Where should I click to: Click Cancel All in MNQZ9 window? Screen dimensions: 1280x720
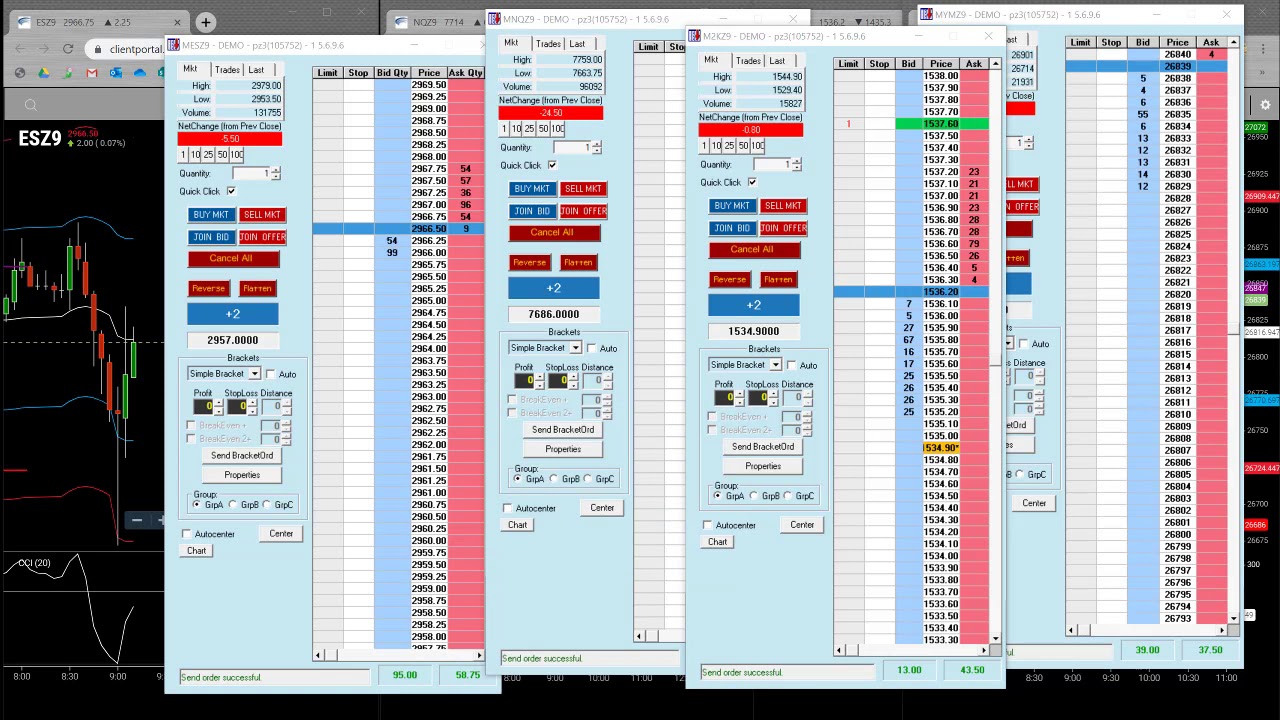(552, 232)
